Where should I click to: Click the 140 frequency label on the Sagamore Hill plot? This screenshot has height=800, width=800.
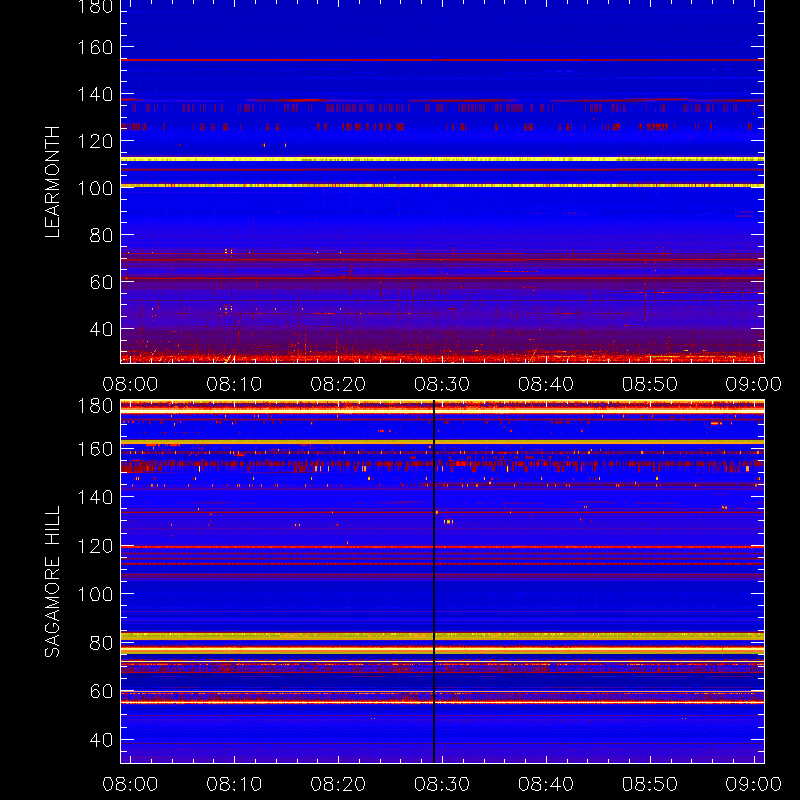pos(95,497)
